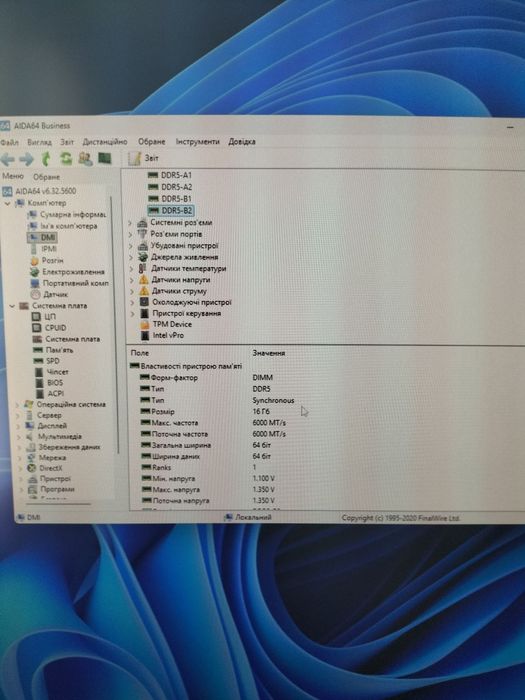Select the DDR5-B1 memory slot
This screenshot has height=700, width=525.
click(x=170, y=199)
